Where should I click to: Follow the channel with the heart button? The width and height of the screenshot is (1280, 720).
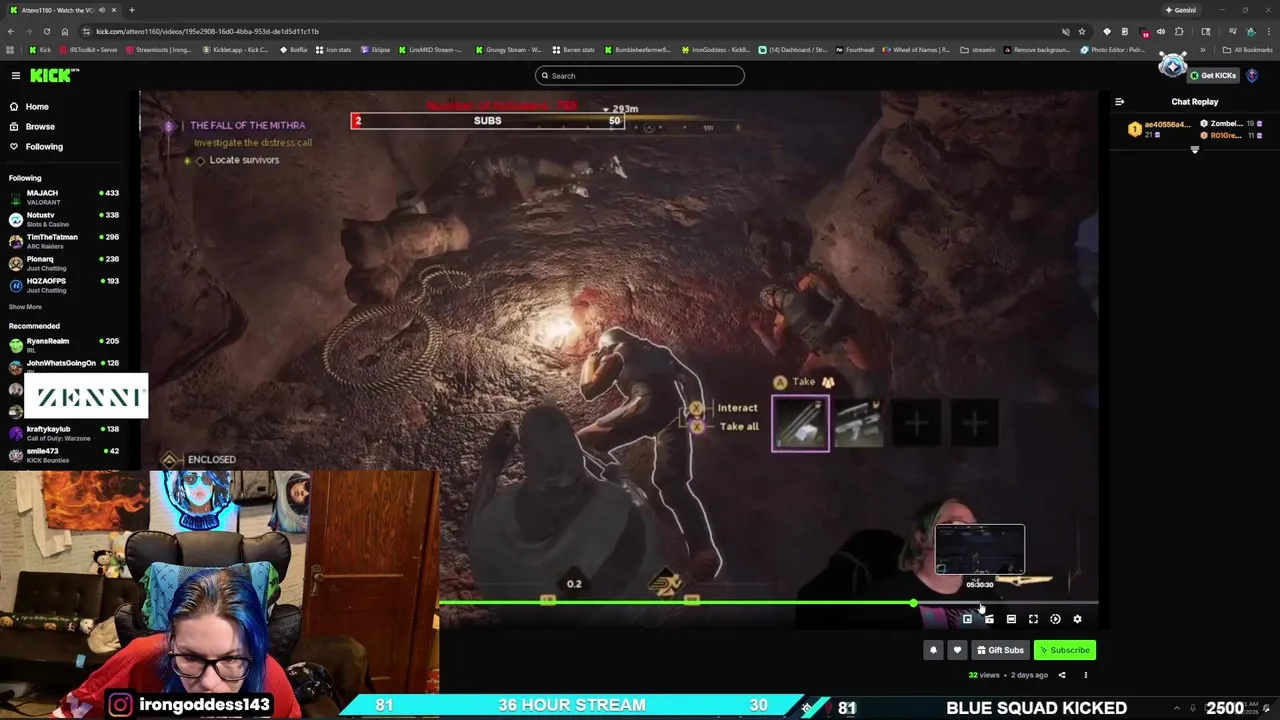957,650
